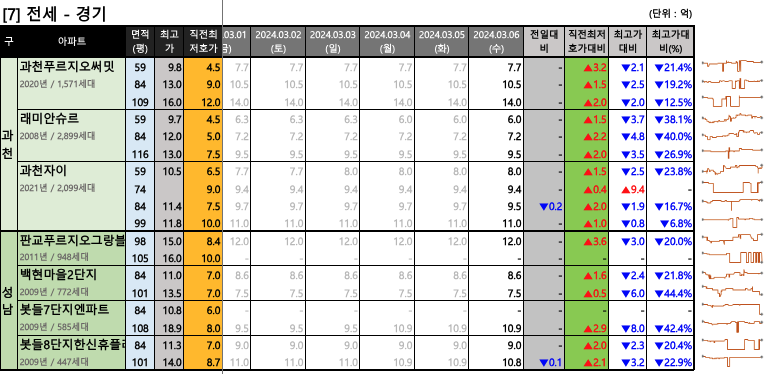Open the sparkline in the ▼22.9% row
769x374 pixels.
pos(732,360)
